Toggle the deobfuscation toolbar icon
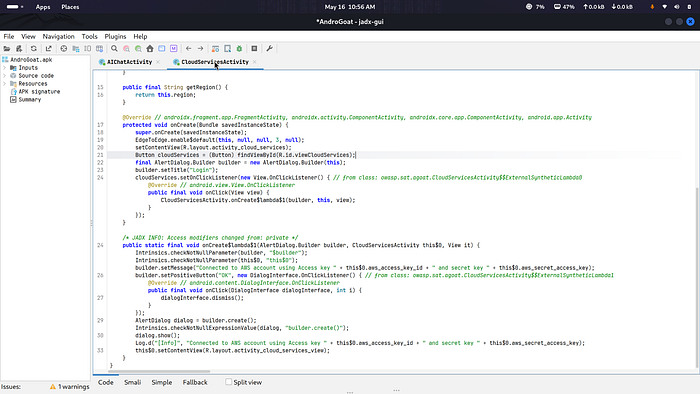 [216, 49]
